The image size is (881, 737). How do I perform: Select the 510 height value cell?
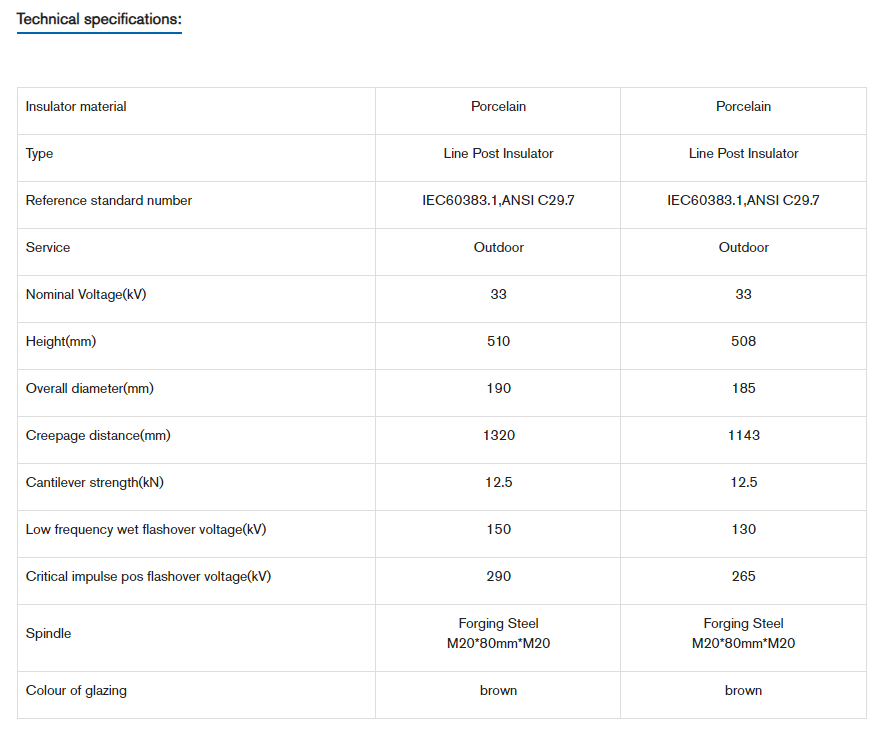pos(498,342)
